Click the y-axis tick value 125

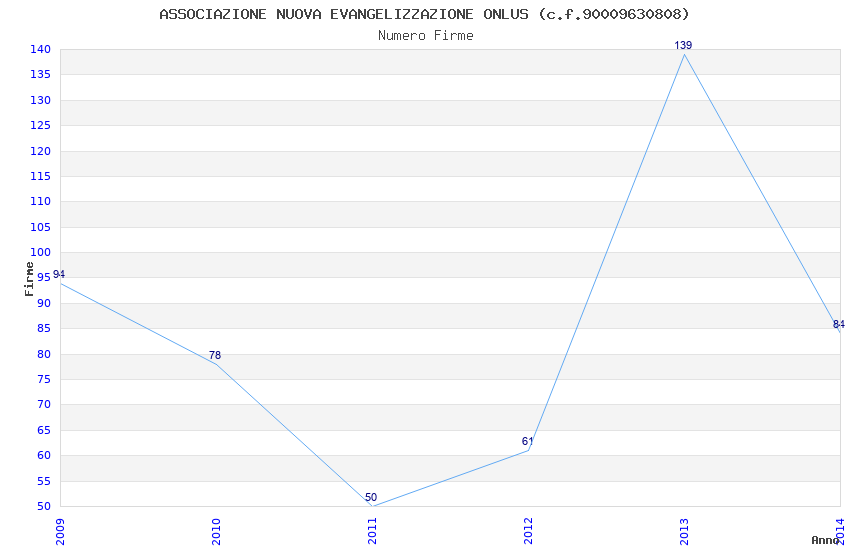coord(41,126)
